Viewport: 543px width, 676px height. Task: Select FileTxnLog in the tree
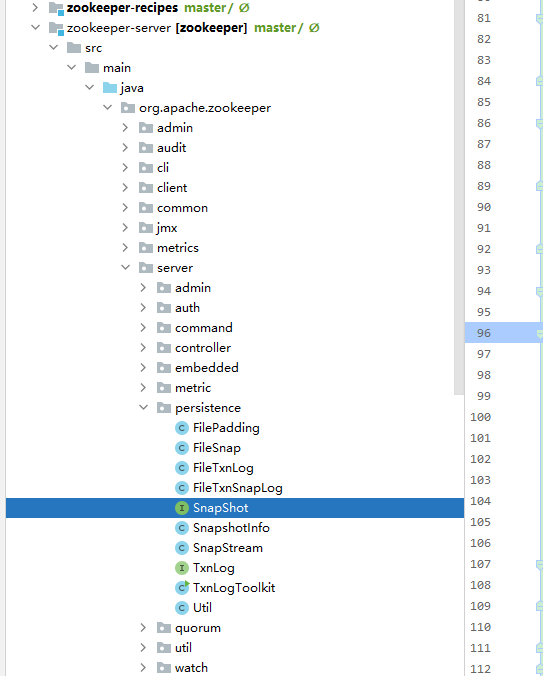(x=223, y=468)
